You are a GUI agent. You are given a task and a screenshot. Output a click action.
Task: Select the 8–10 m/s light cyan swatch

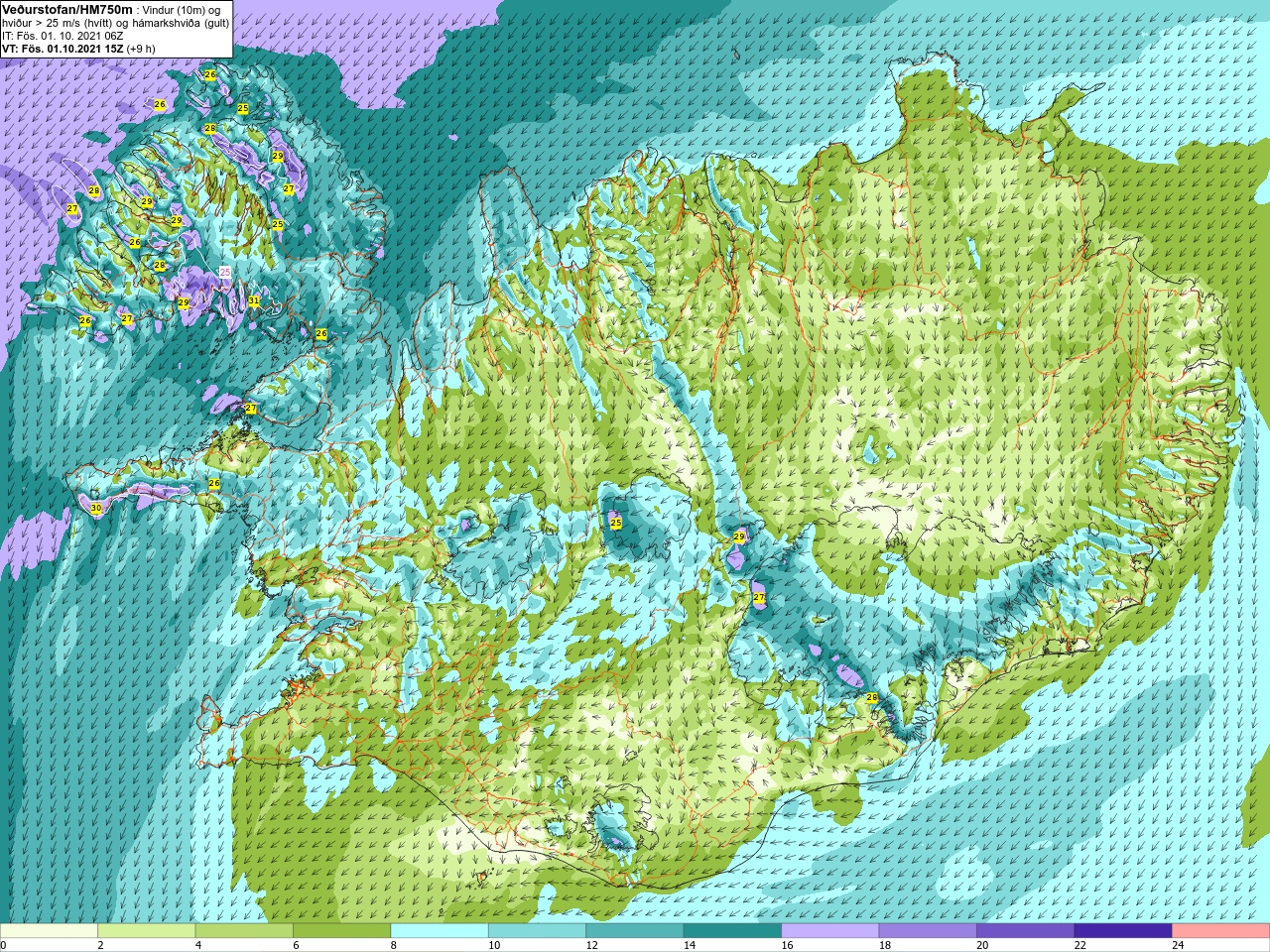tap(440, 931)
